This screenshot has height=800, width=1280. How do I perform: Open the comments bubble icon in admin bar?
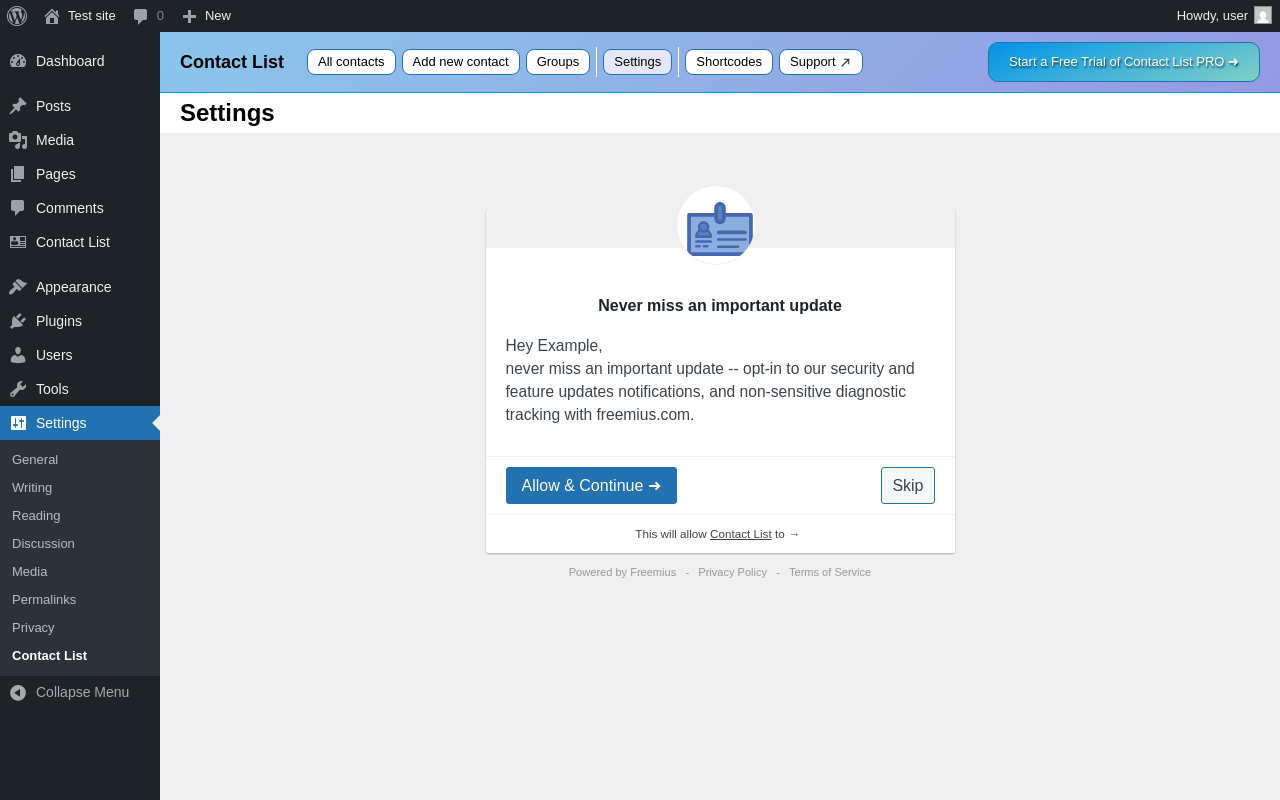coord(141,16)
